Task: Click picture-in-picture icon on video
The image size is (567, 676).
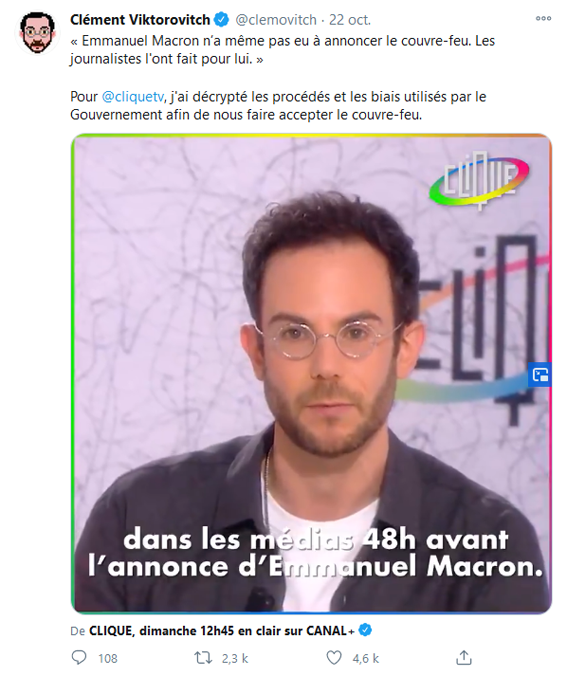Action: click(x=540, y=374)
